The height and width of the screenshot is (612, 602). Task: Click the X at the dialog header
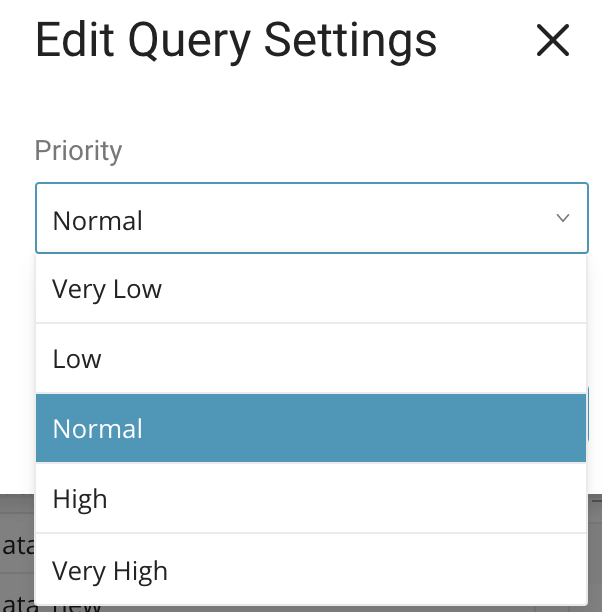point(552,41)
